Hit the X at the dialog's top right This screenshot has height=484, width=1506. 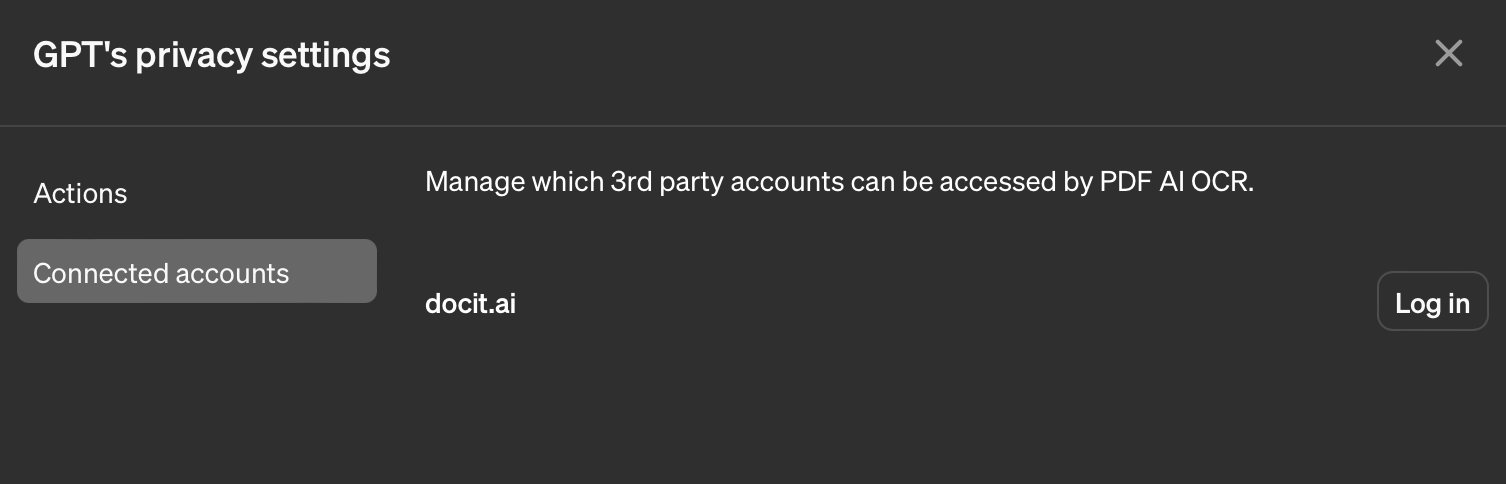1448,54
